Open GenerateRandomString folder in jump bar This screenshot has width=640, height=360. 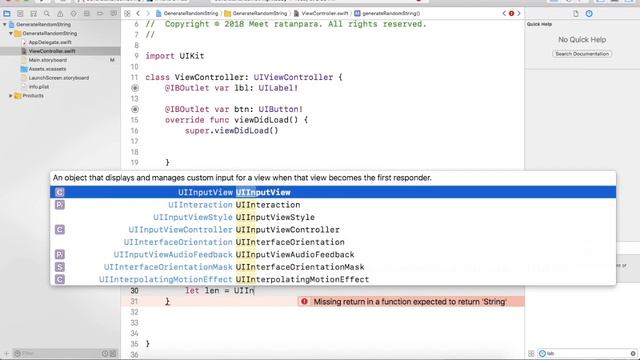(256, 13)
